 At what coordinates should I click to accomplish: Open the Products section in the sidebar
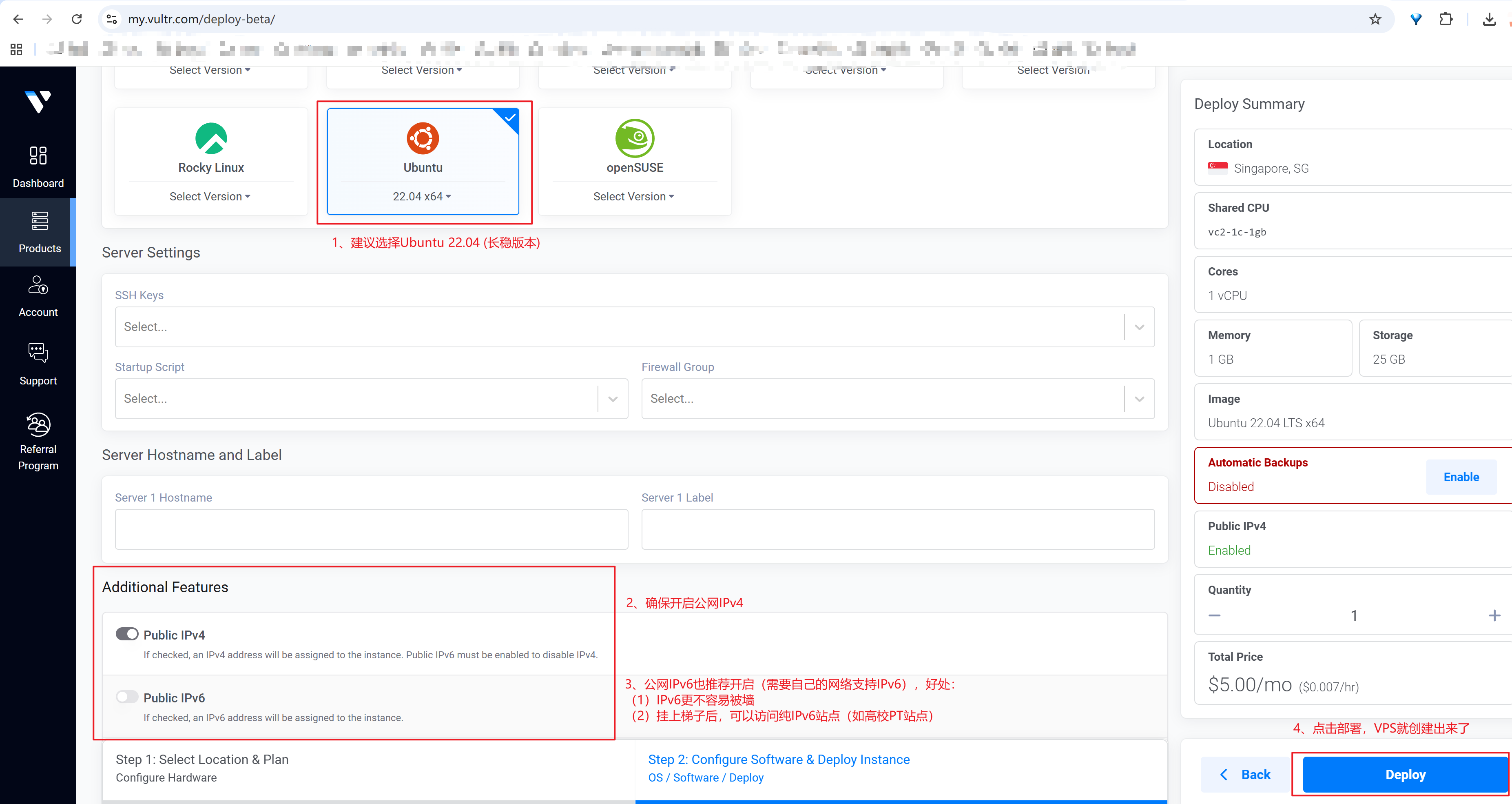39,232
